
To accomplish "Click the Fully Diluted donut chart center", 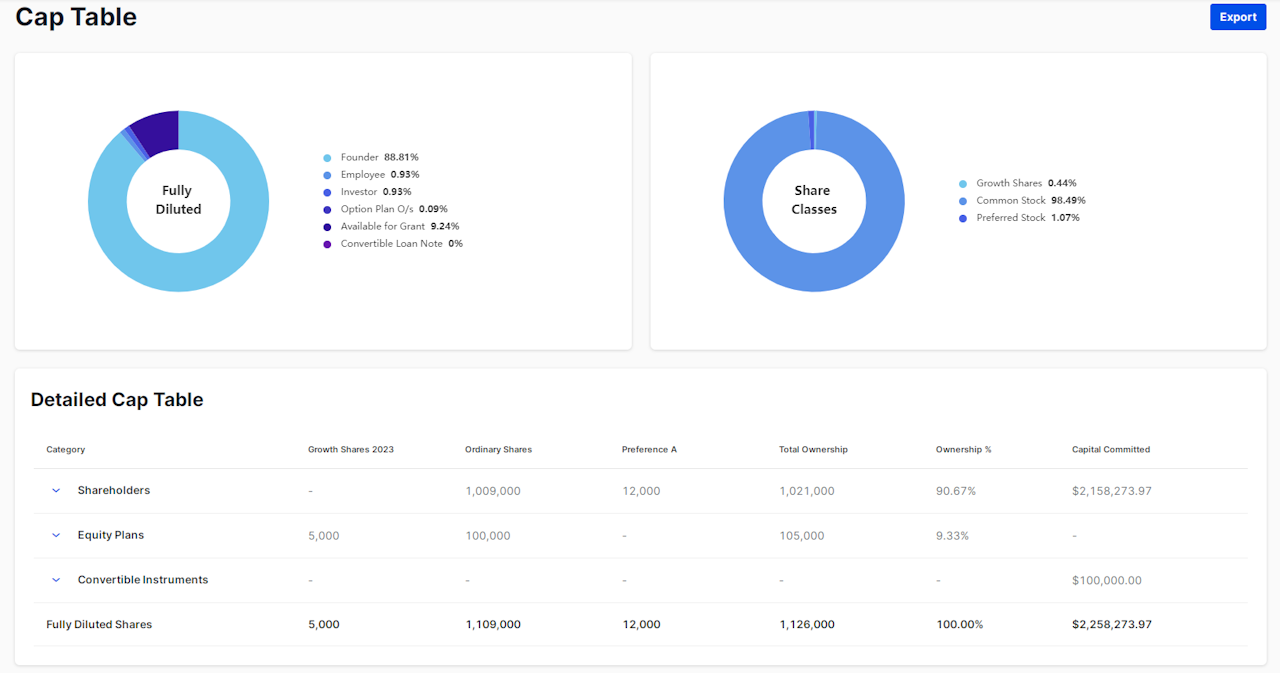I will tap(178, 201).
